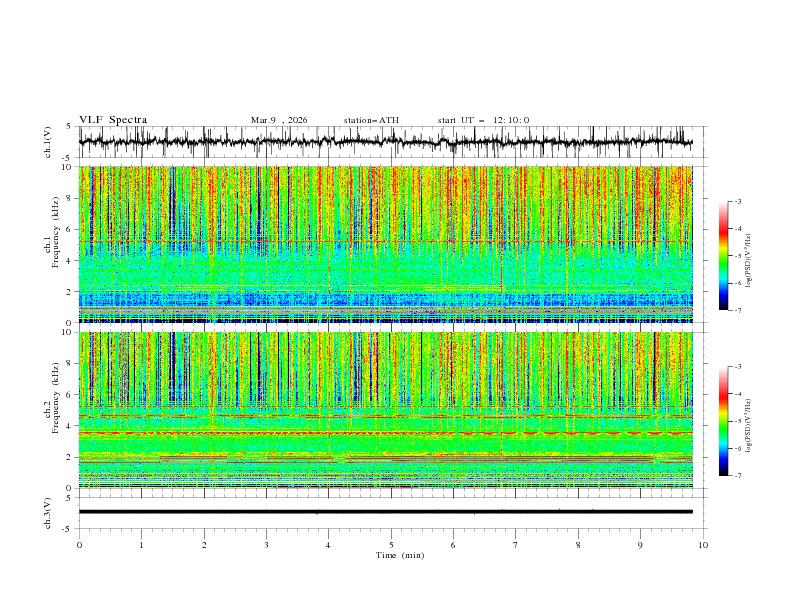792x612 pixels.
Task: Click the ch.1 PSD color bar
Action: (723, 256)
